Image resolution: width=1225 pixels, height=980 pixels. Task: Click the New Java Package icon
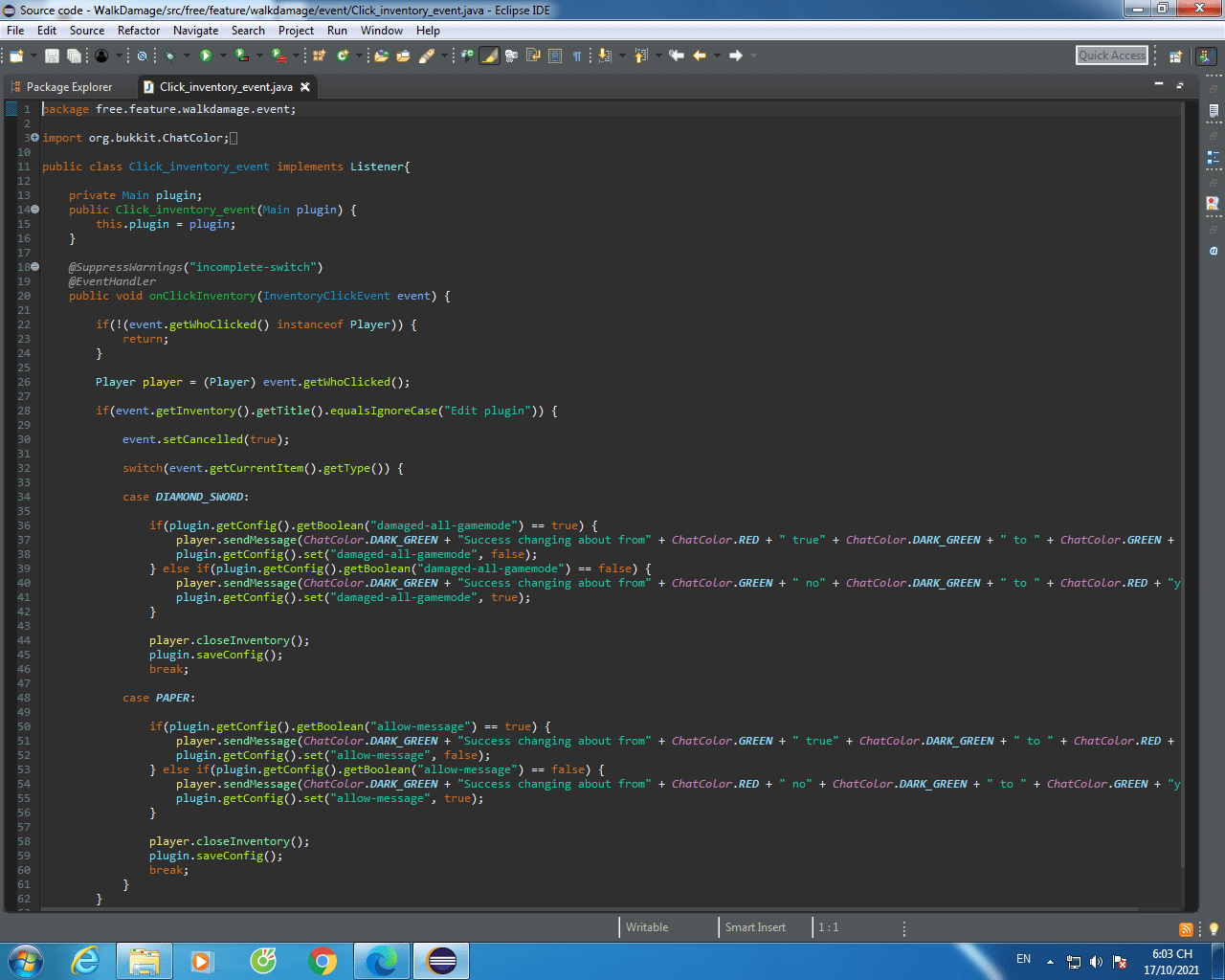[320, 56]
